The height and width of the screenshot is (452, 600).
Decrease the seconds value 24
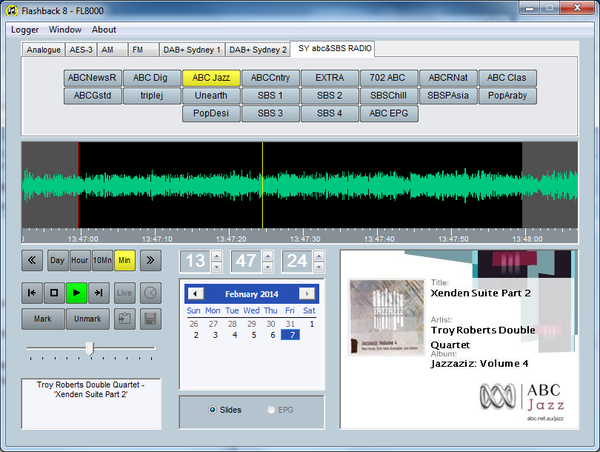coord(319,266)
